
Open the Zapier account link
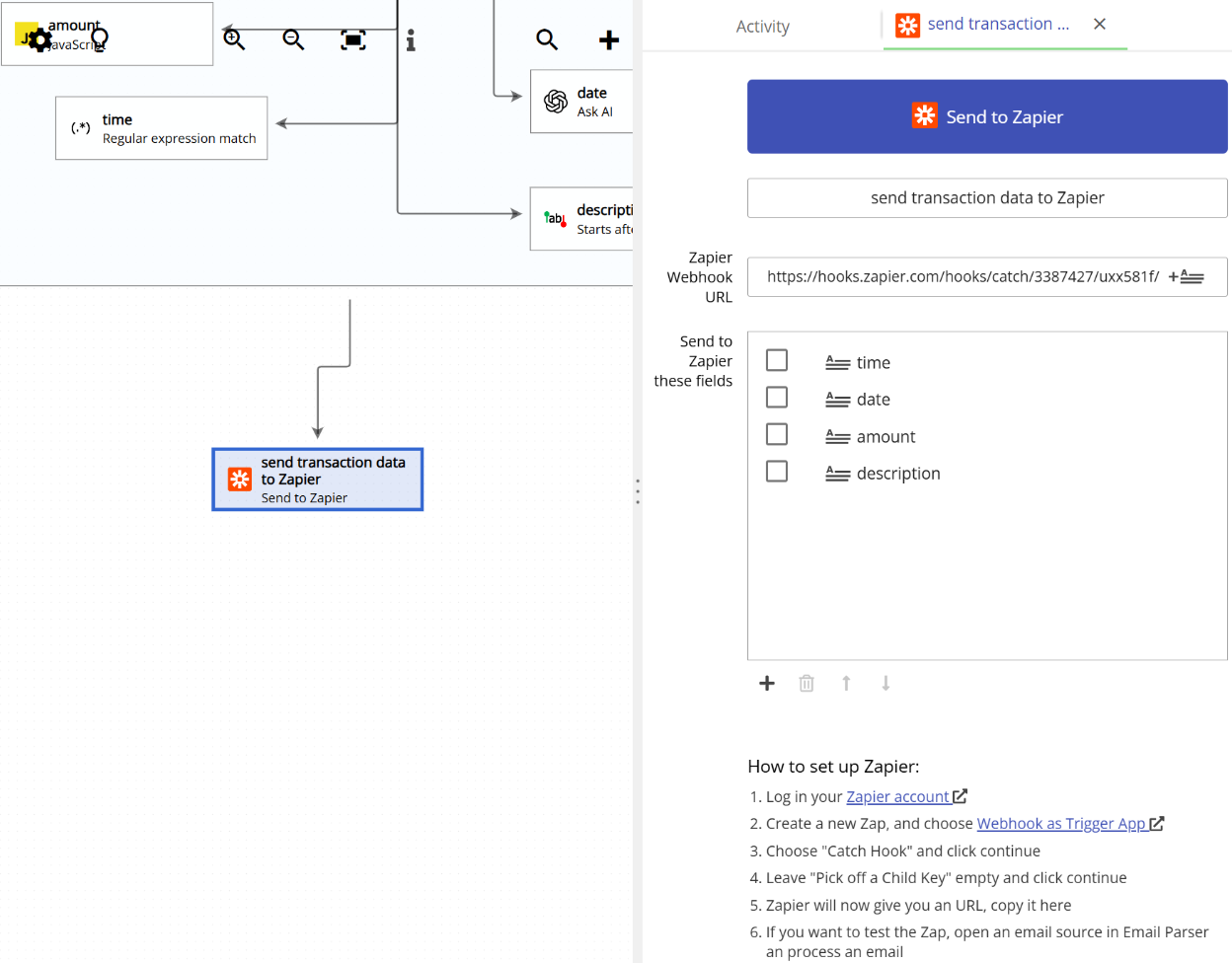899,796
